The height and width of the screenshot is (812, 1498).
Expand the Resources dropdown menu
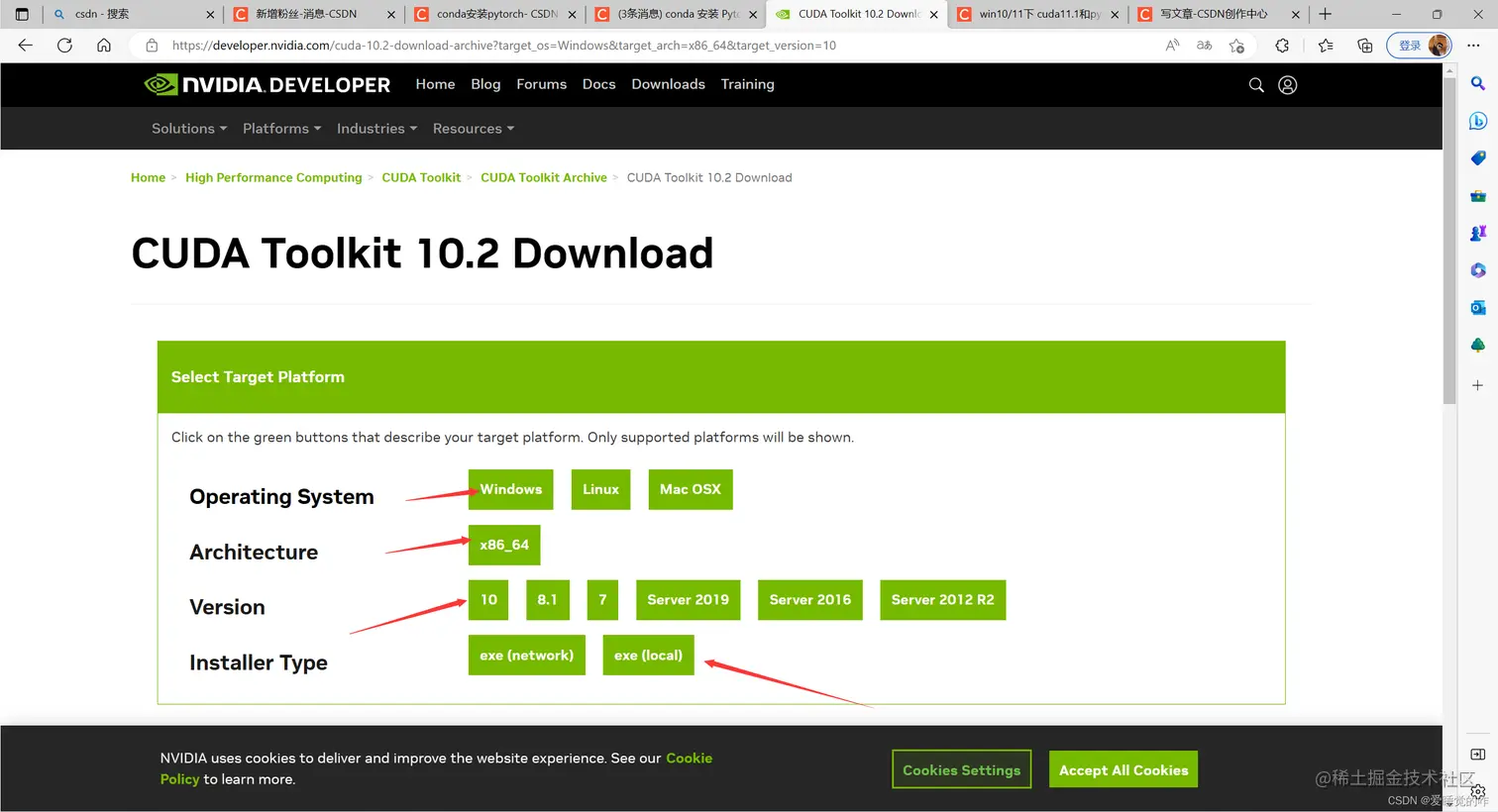[474, 129]
